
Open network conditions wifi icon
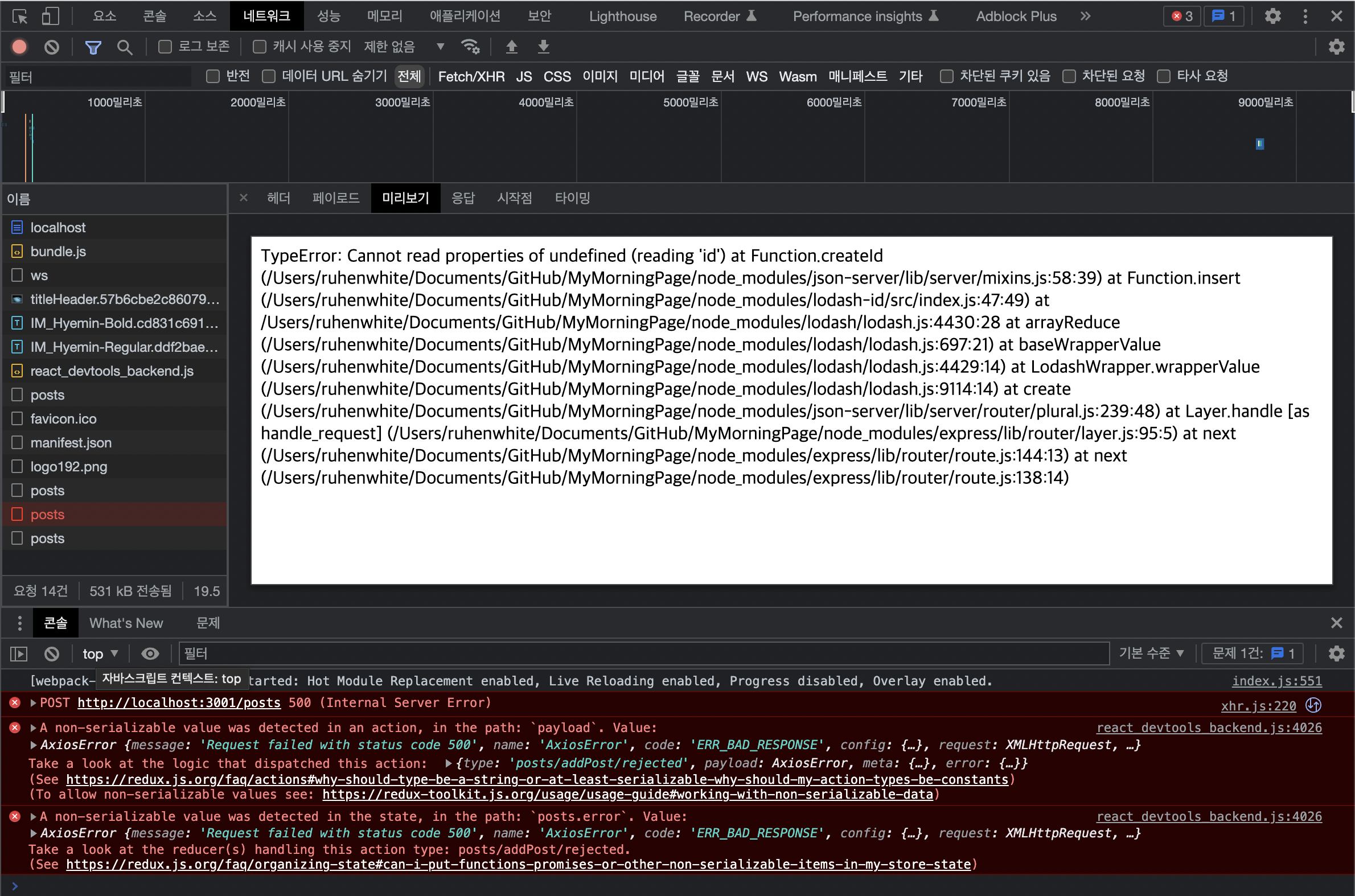click(470, 47)
